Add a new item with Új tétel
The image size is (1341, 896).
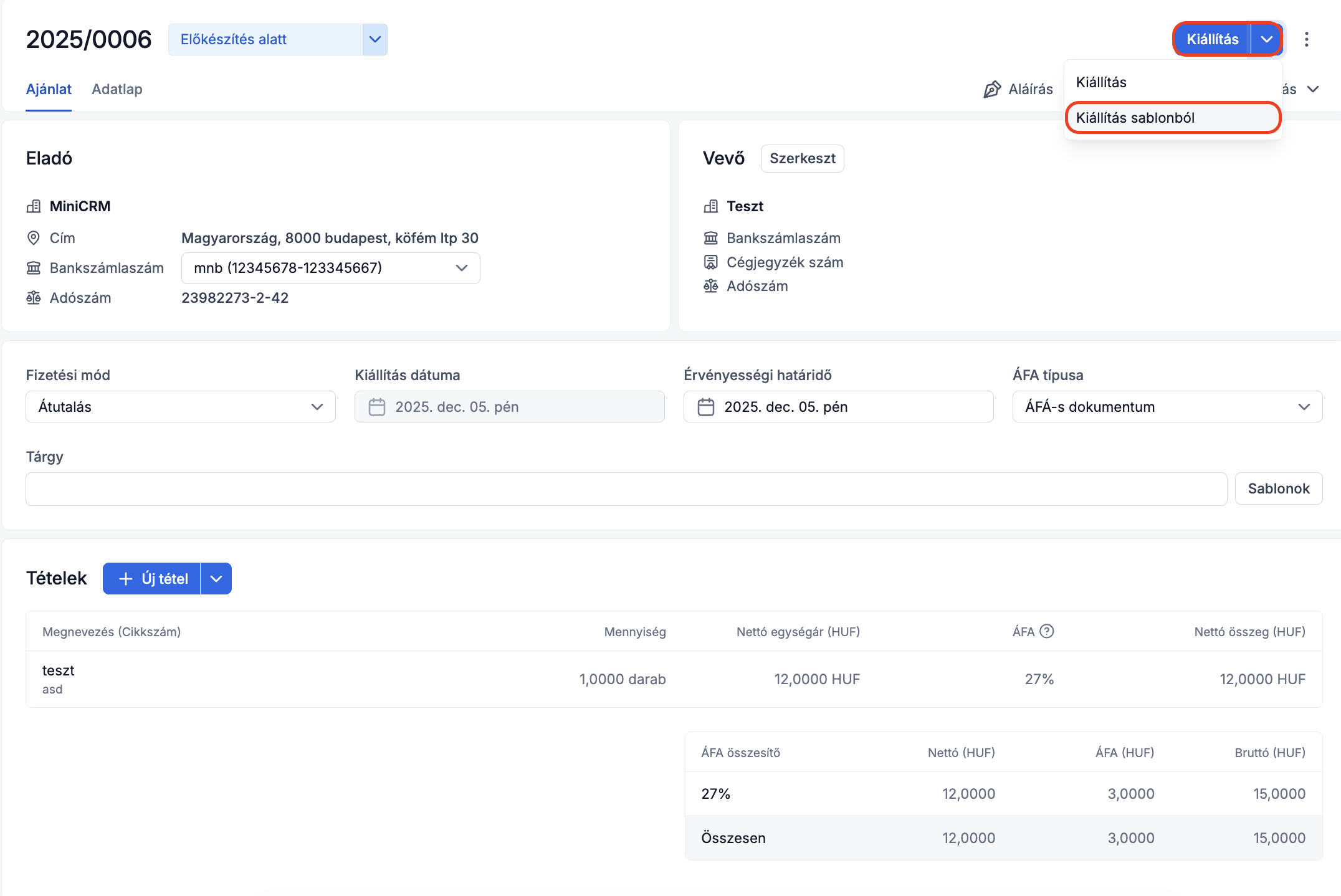pyautogui.click(x=151, y=579)
